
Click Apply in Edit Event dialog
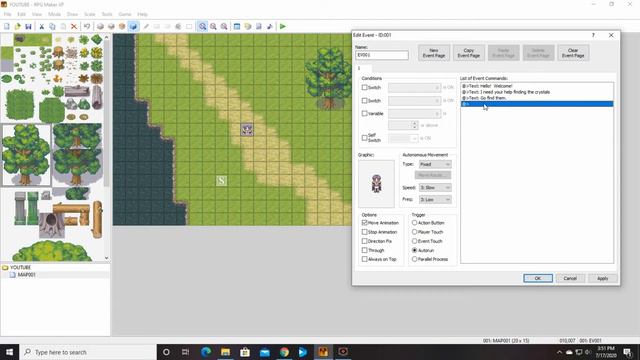603,278
